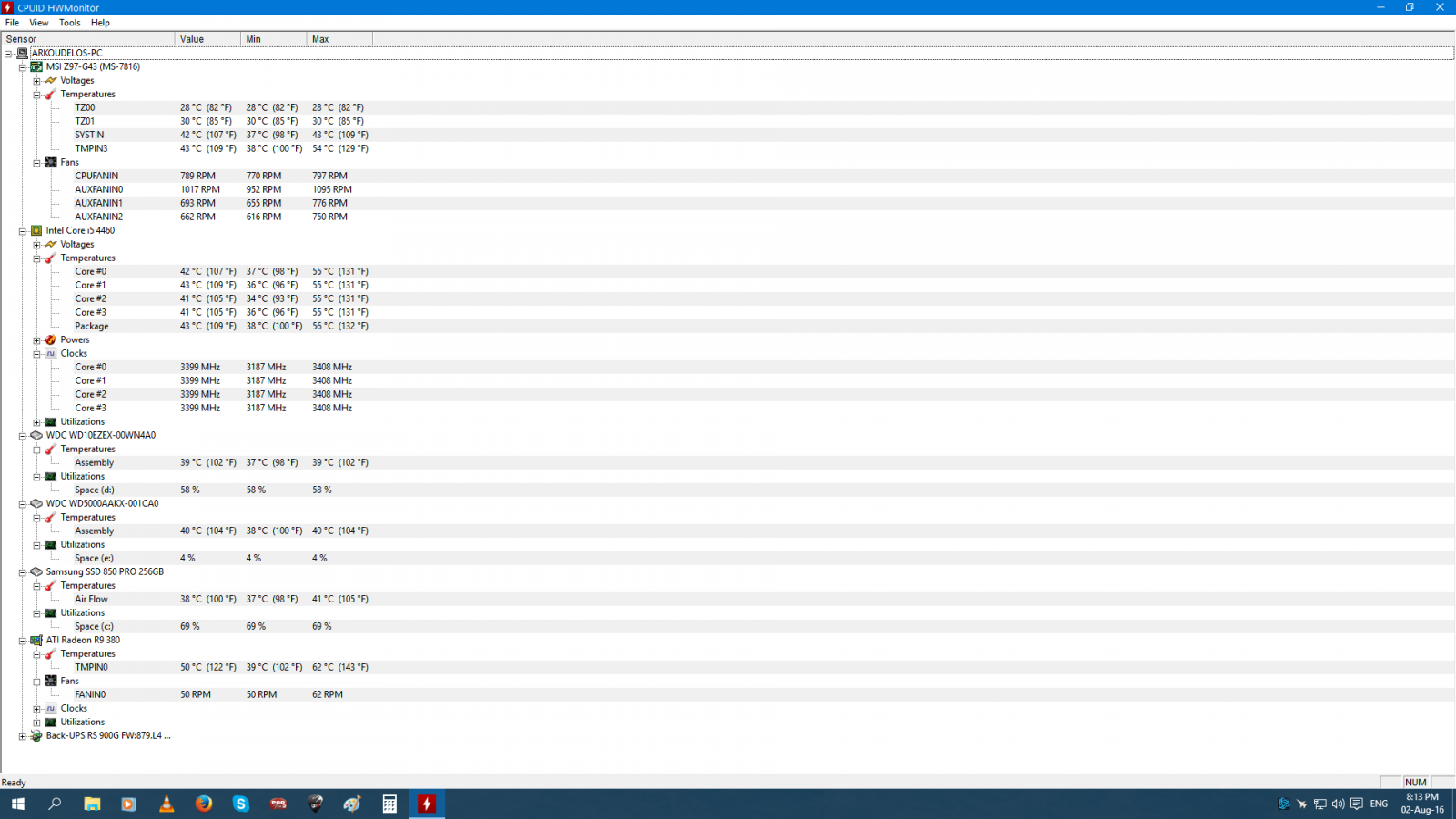Click the Clocks waveform icon under Intel Core i5

51,353
